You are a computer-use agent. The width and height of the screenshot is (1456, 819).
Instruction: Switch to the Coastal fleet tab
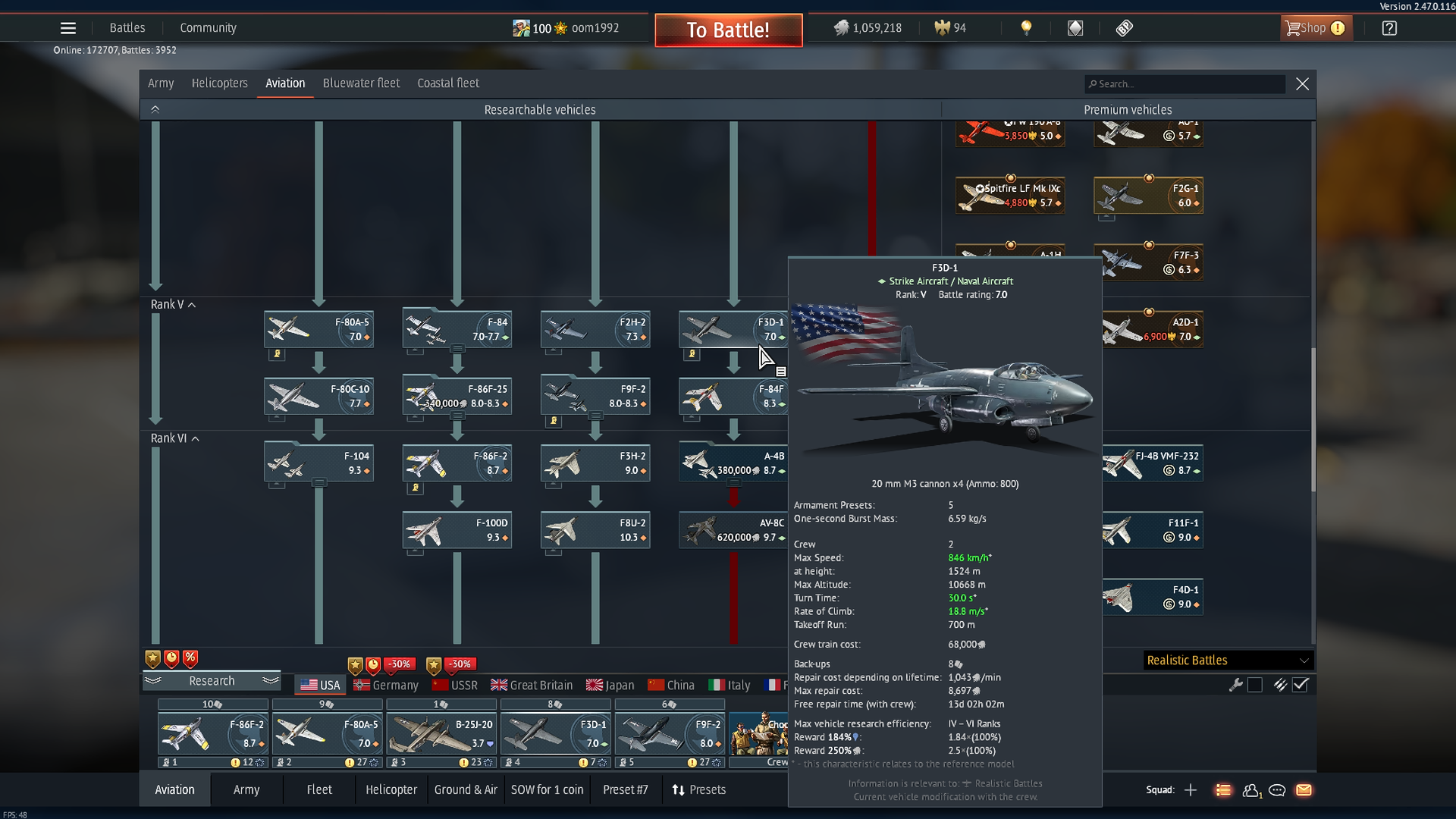448,83
